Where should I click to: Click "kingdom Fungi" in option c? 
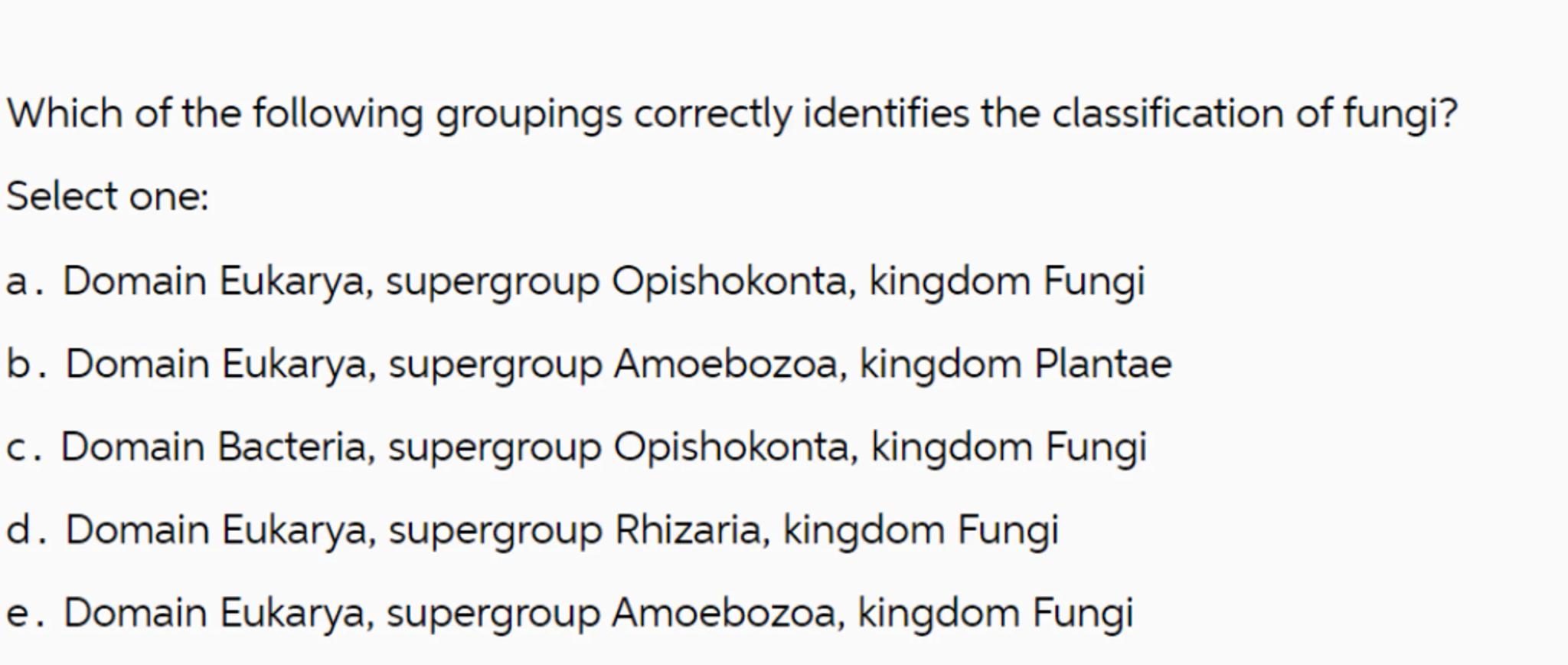(1008, 447)
